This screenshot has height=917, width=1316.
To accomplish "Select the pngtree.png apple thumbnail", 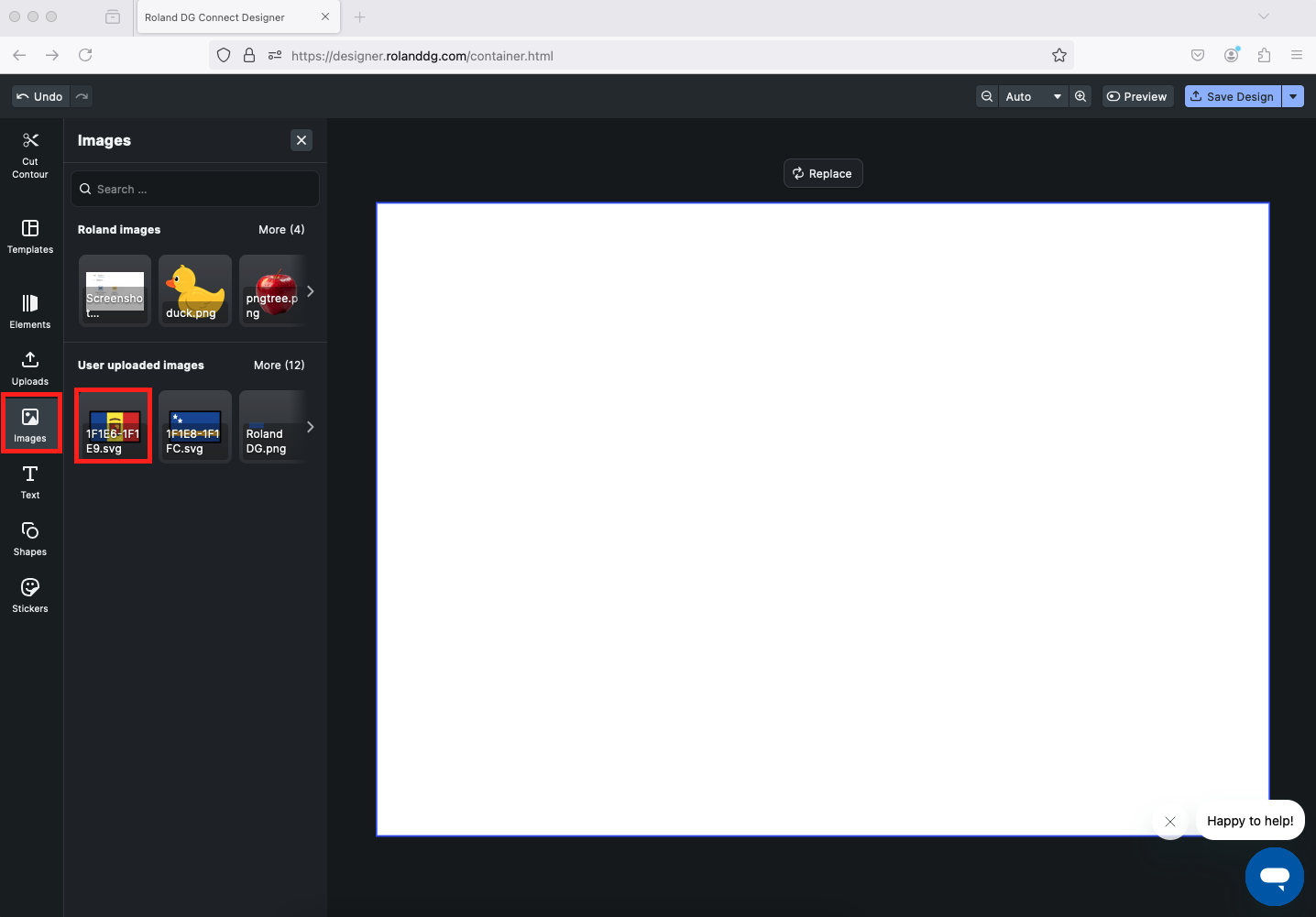I will point(272,290).
